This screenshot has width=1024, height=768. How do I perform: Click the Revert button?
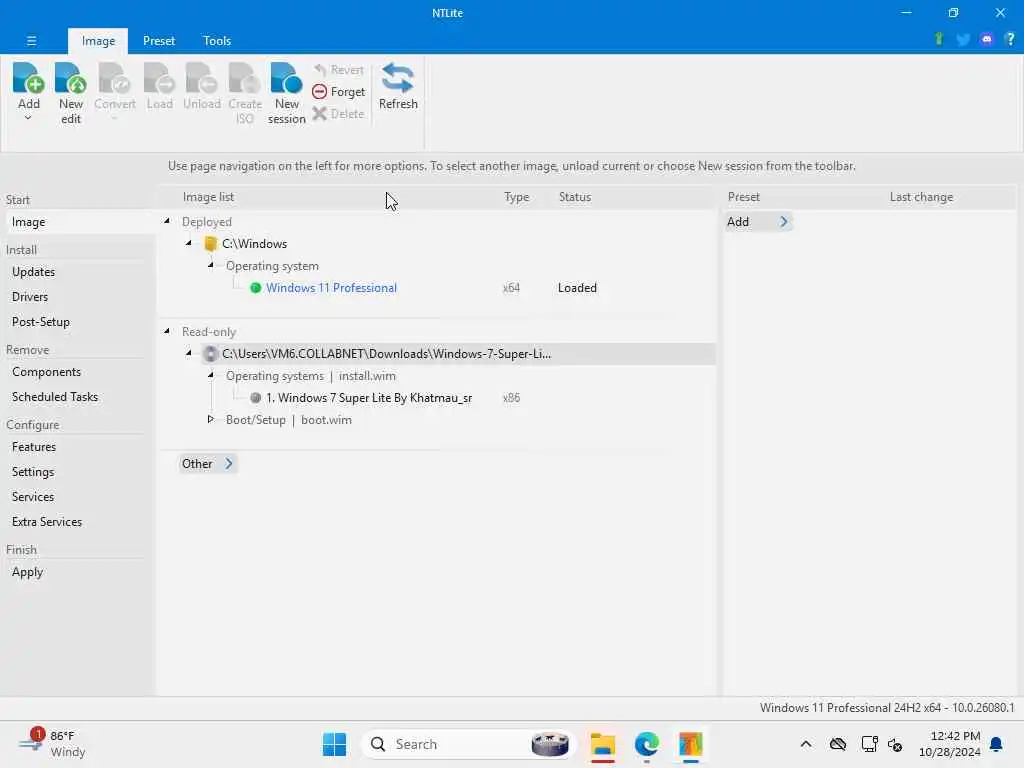(x=338, y=69)
